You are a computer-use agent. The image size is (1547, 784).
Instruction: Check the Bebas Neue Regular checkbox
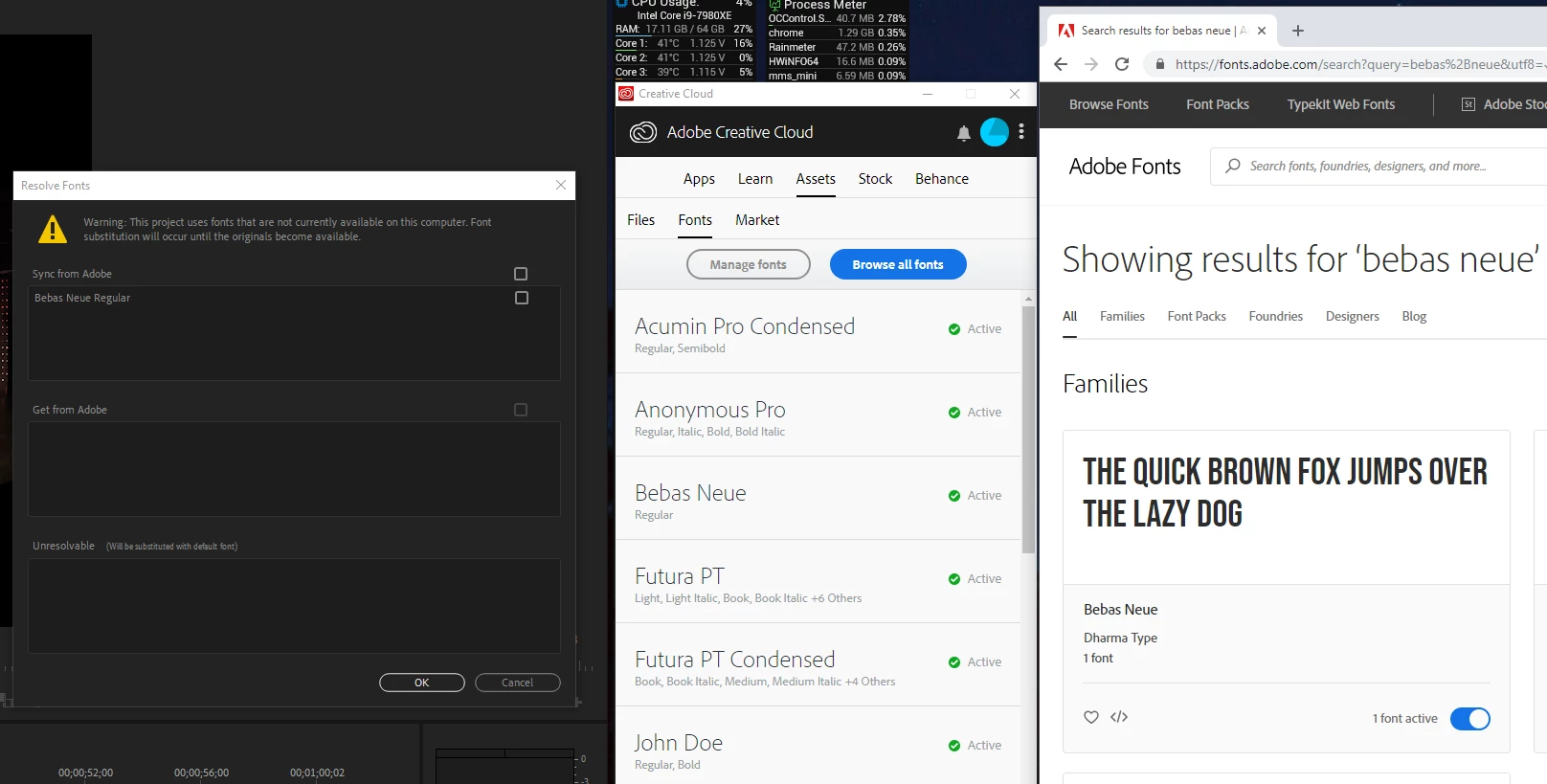tap(522, 298)
